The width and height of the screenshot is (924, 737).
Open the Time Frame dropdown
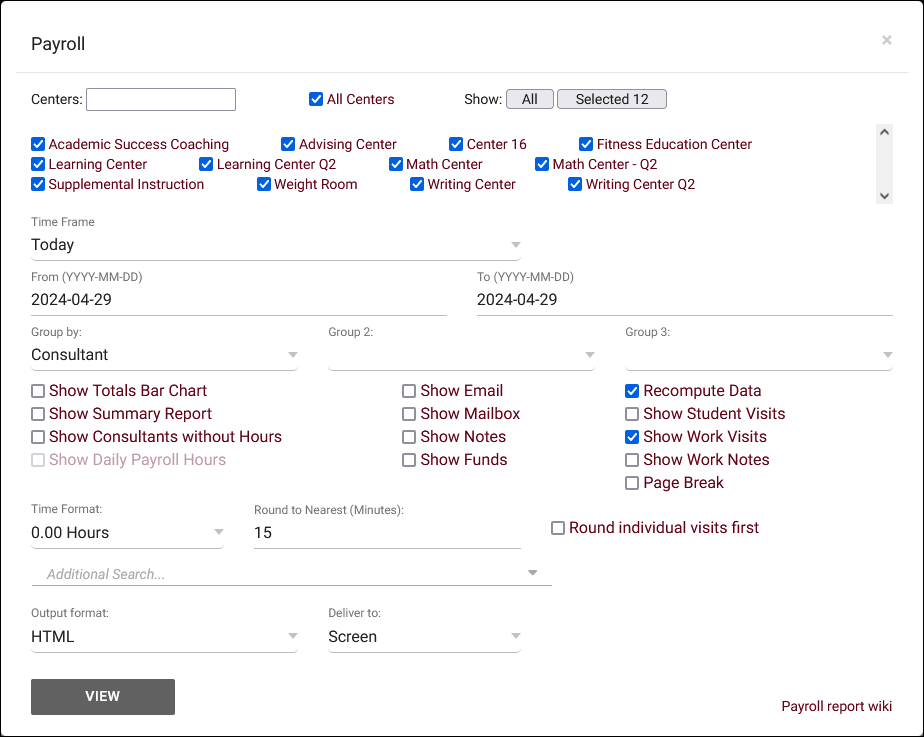click(275, 245)
